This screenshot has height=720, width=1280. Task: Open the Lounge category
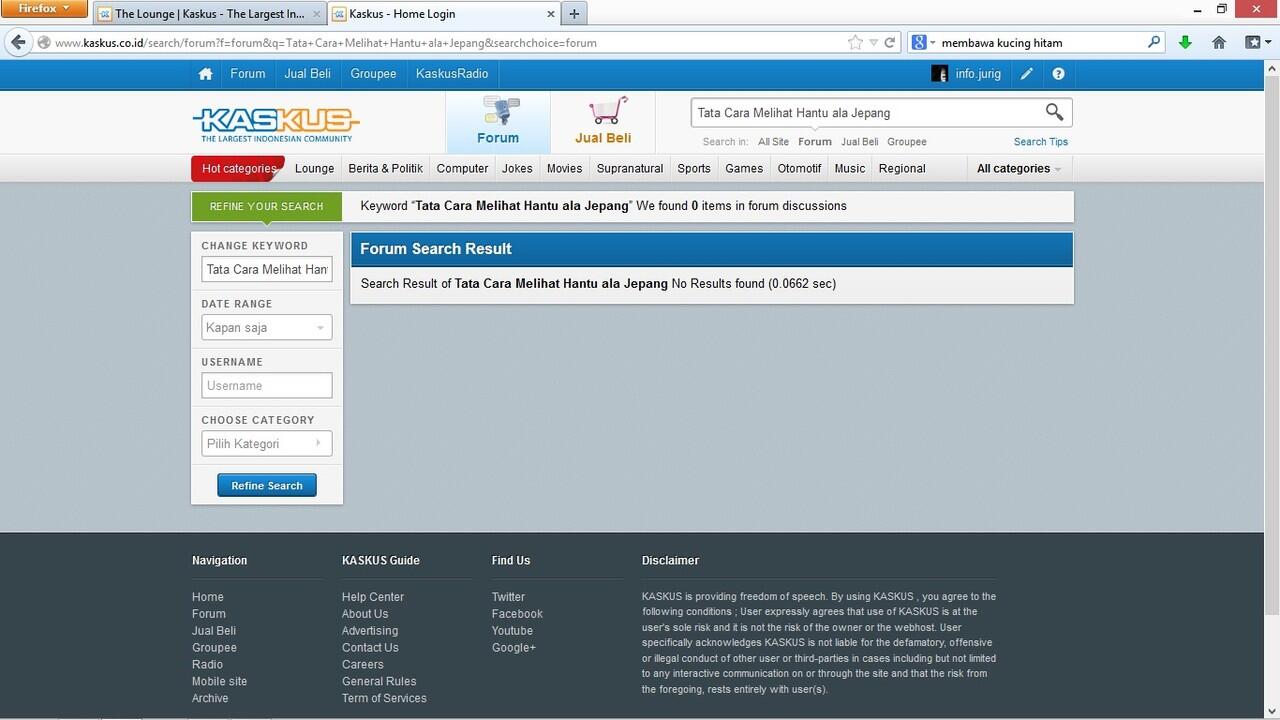pos(315,169)
